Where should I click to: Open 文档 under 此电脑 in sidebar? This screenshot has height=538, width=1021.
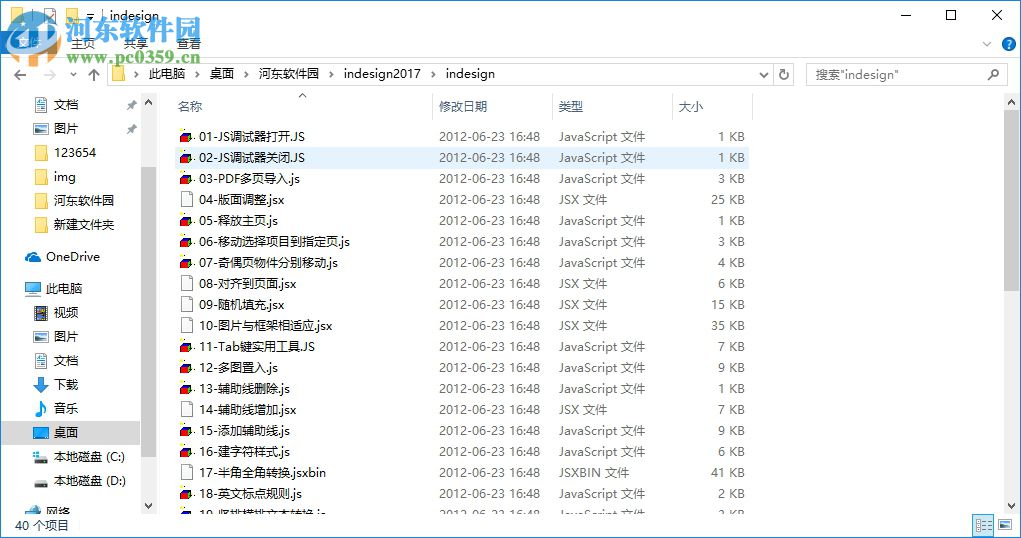point(56,361)
